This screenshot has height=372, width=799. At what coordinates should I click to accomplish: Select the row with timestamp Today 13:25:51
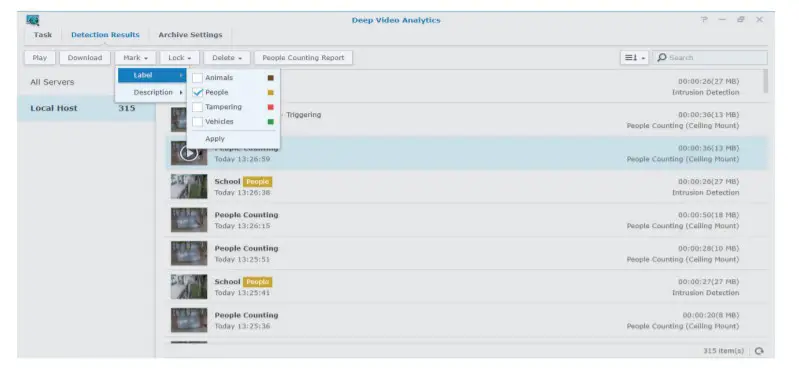tap(466, 254)
